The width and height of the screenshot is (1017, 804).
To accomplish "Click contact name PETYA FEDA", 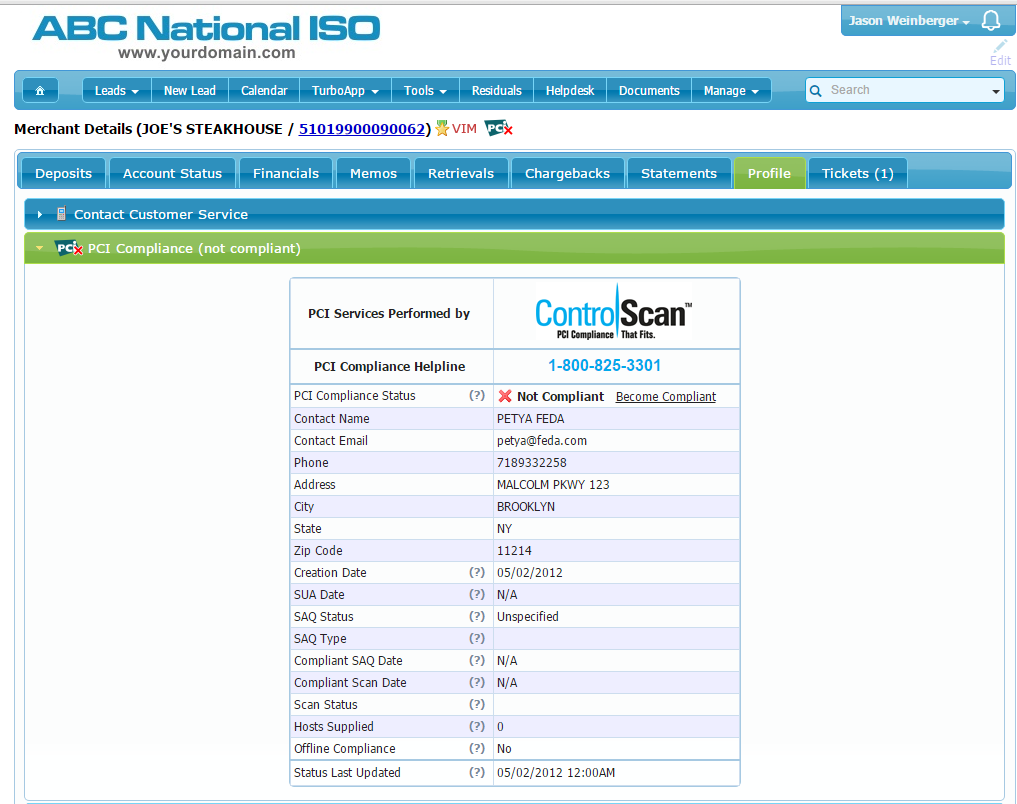I will point(531,418).
